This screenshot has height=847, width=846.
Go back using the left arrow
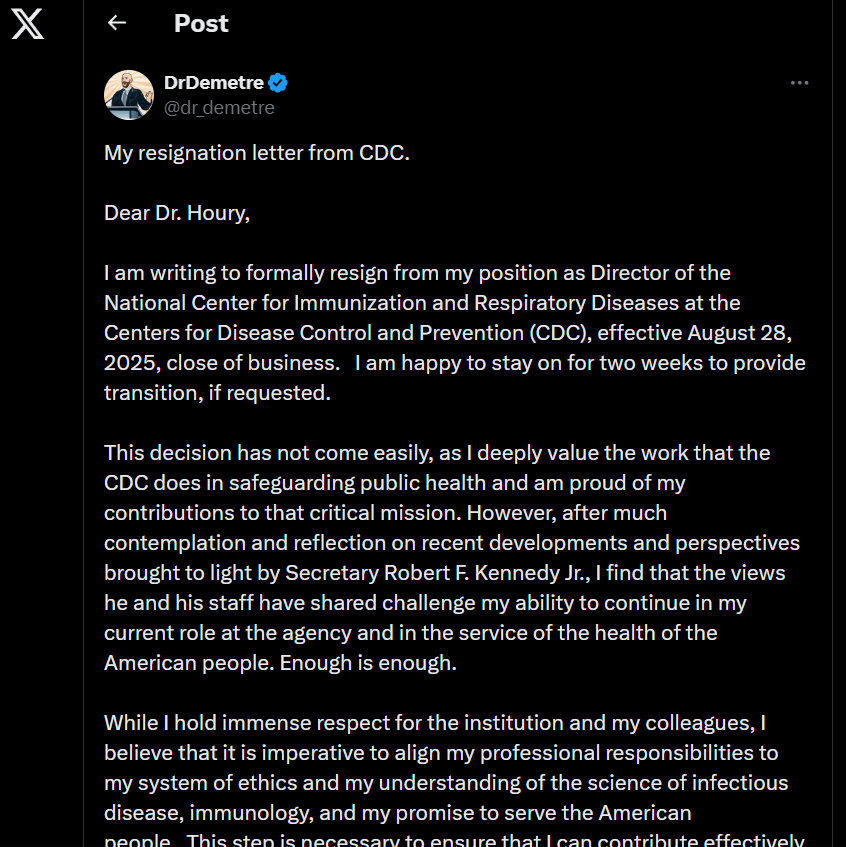click(117, 23)
